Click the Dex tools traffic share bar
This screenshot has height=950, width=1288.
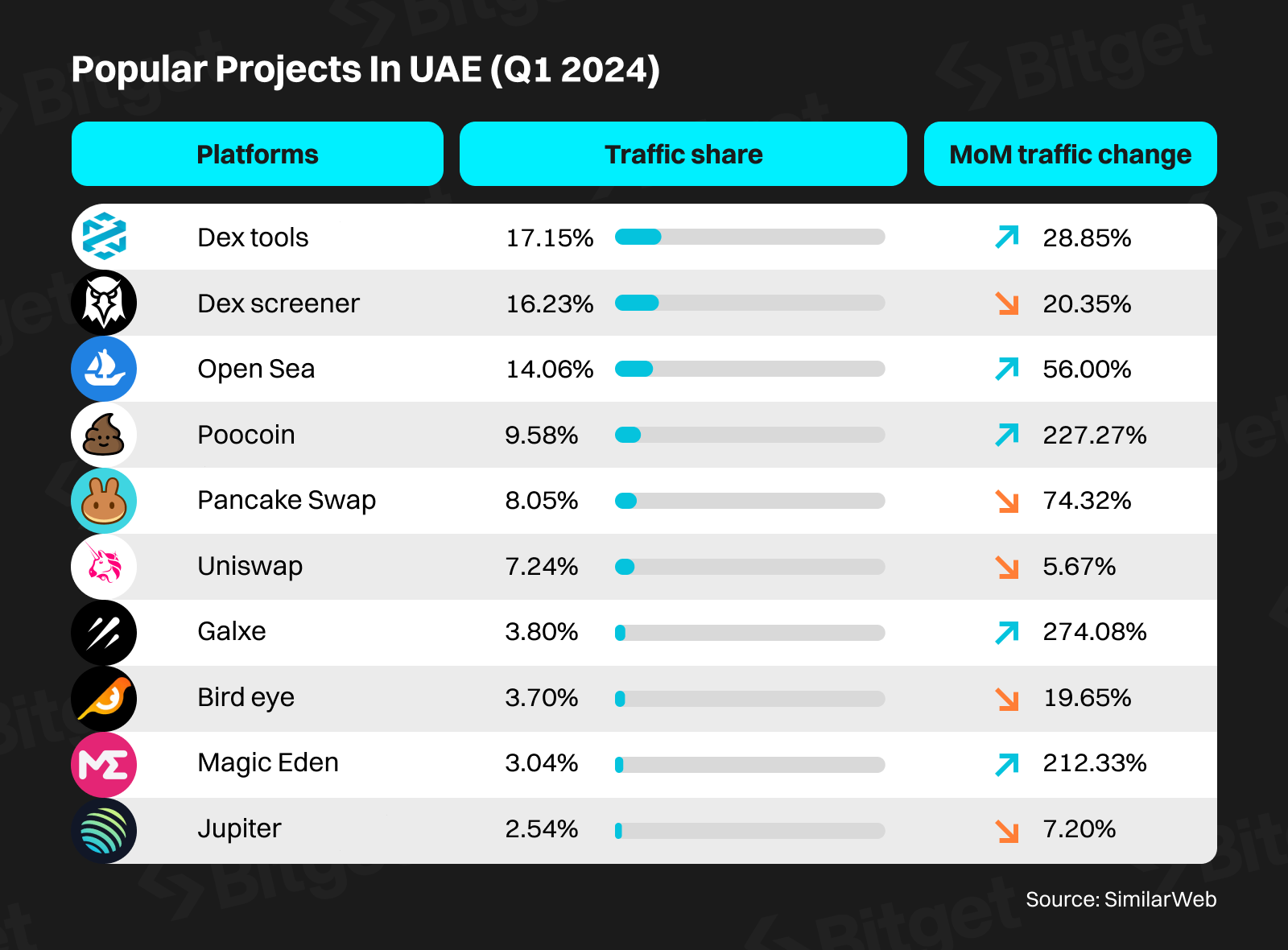(x=749, y=237)
